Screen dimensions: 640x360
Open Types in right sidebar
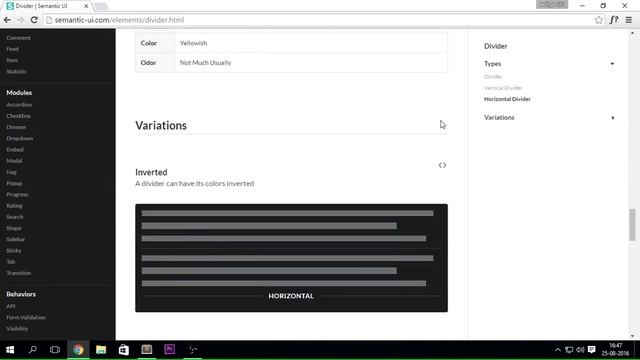coord(492,64)
